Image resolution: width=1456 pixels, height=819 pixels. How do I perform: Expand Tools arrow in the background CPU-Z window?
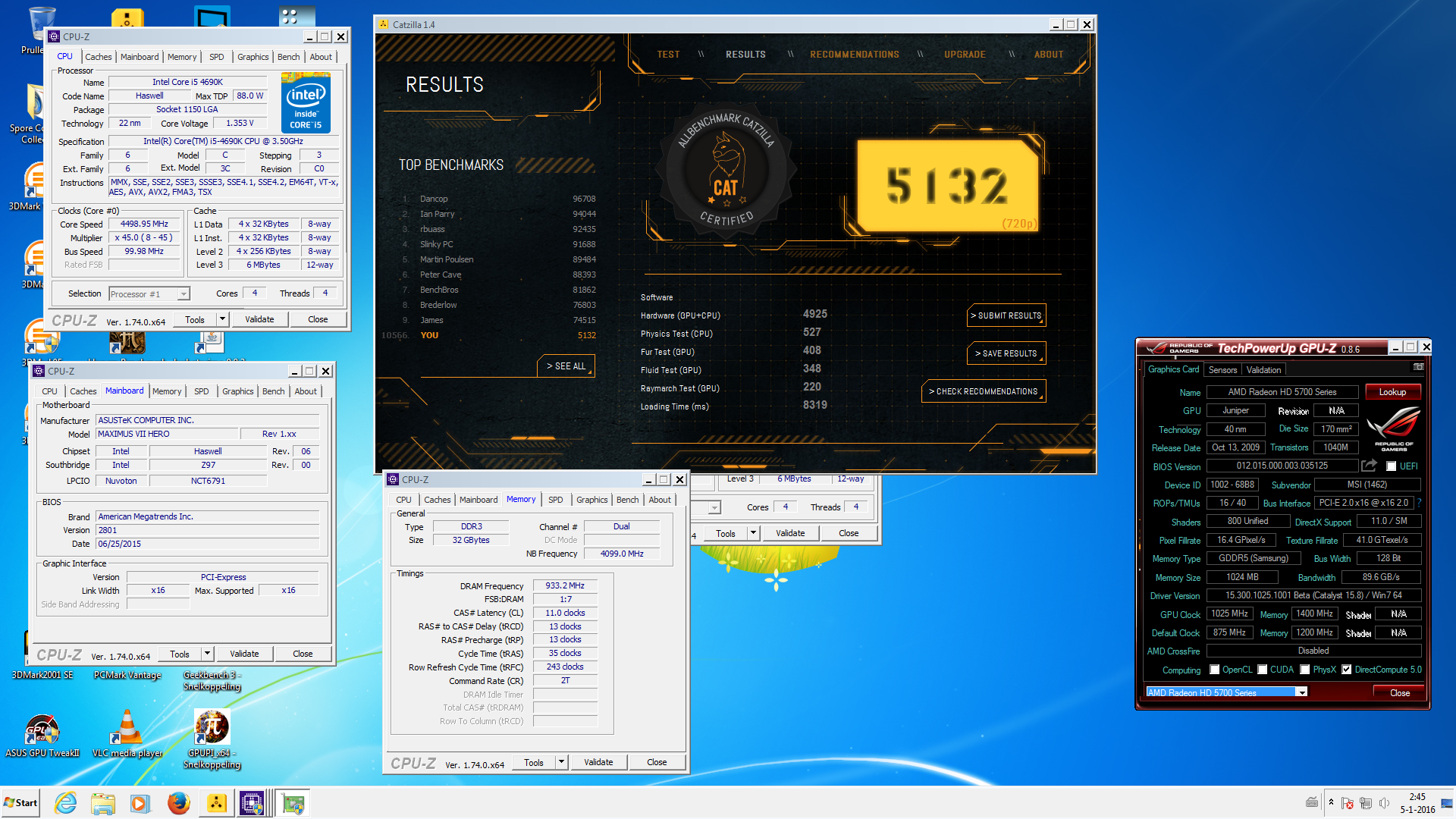tap(753, 533)
